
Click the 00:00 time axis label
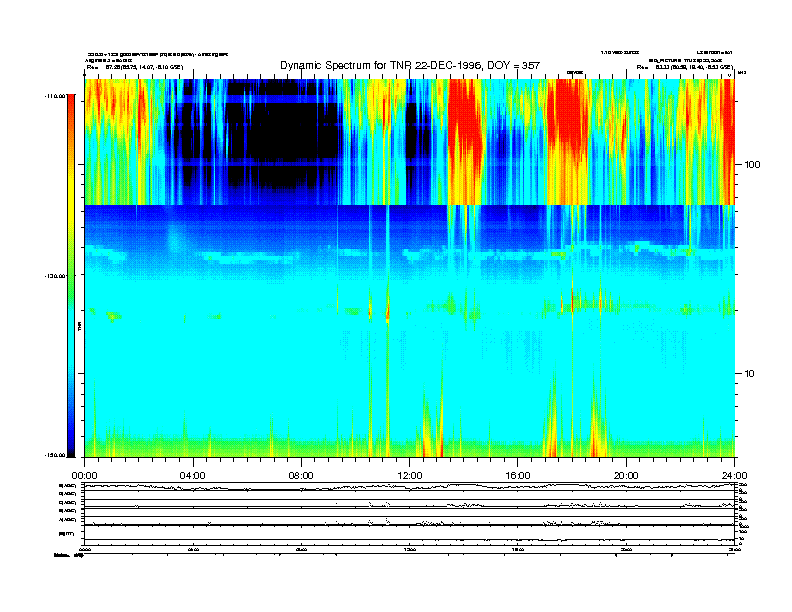[84, 476]
